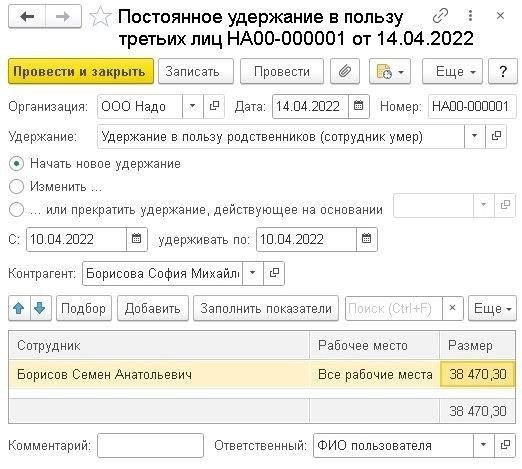This screenshot has width=522, height=469.
Task: Click cell Все рабочие места
Action: tap(374, 374)
